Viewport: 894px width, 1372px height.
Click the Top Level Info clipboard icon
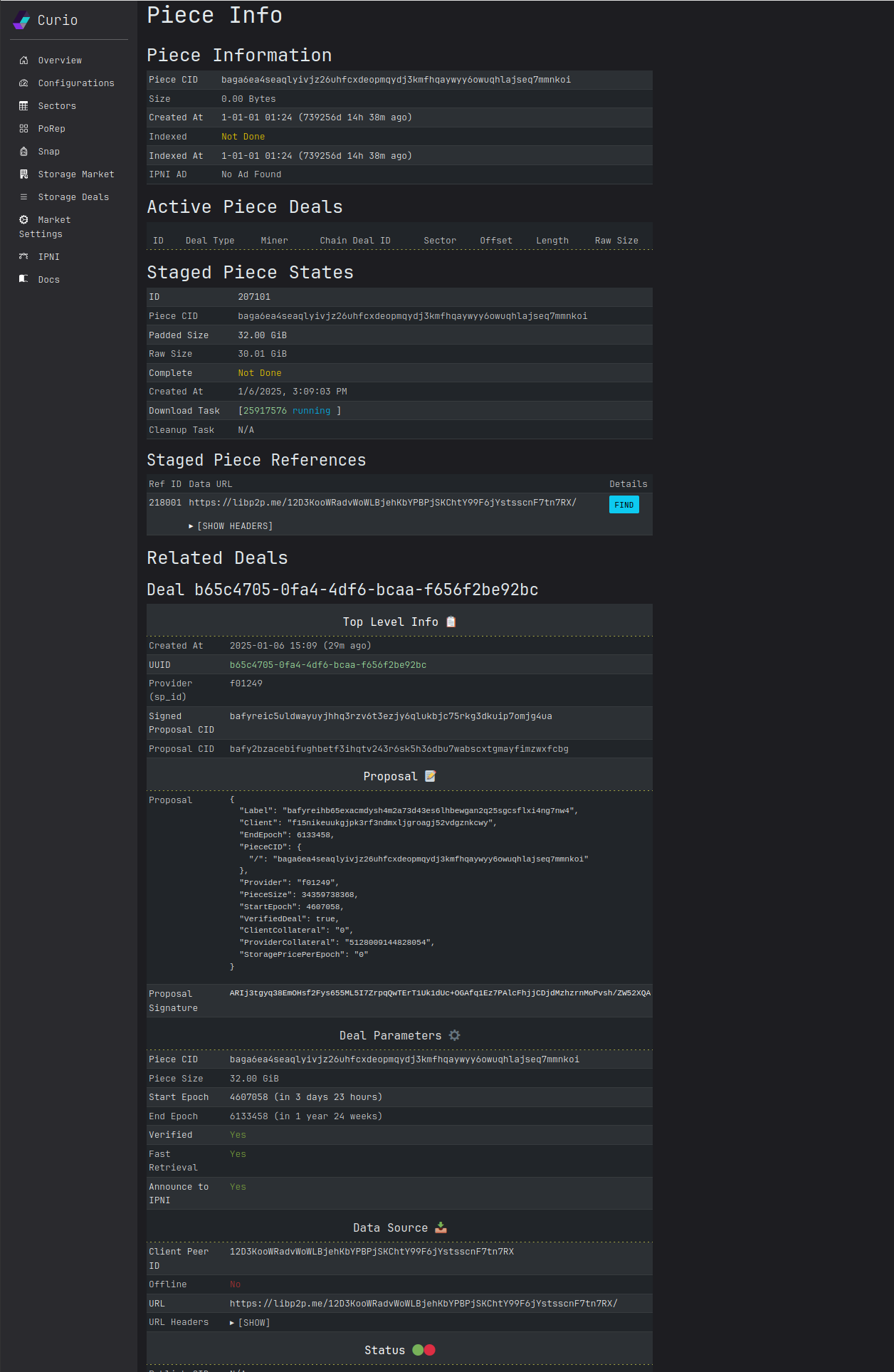pyautogui.click(x=451, y=622)
